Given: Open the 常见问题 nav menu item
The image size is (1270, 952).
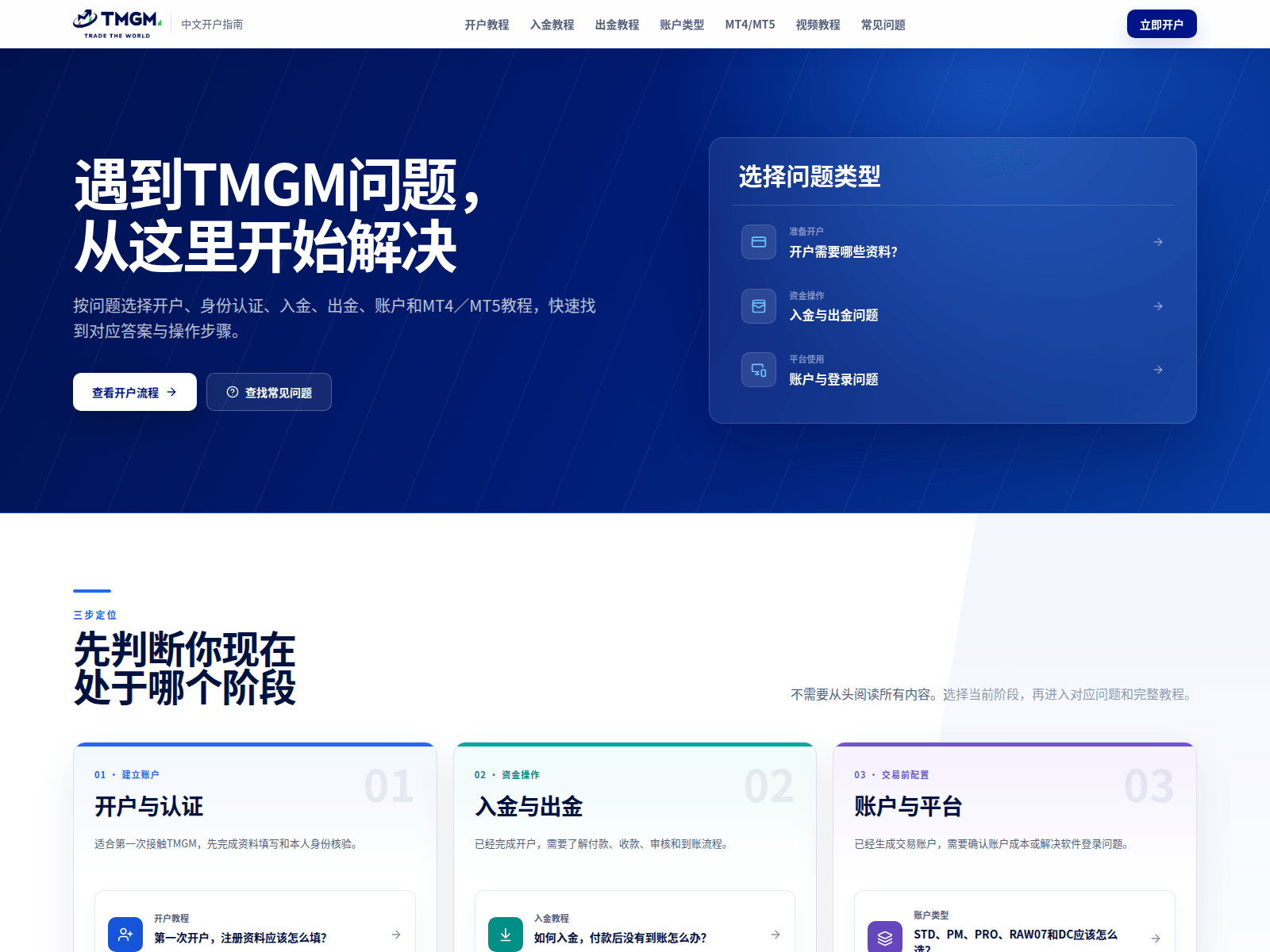Looking at the screenshot, I should [883, 25].
